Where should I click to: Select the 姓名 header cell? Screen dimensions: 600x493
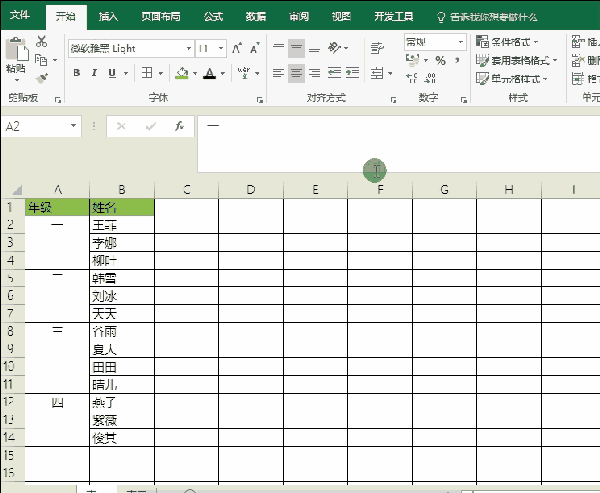(122, 207)
